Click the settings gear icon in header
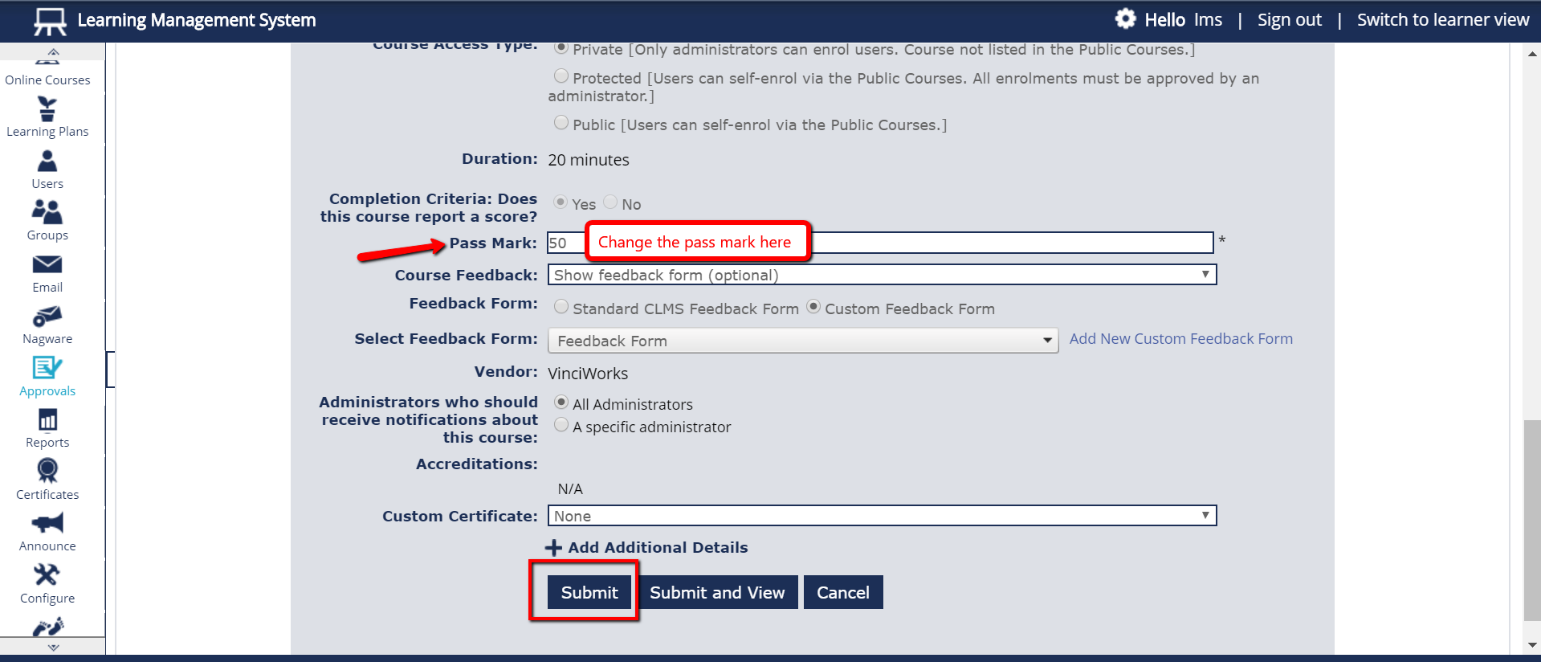The width and height of the screenshot is (1541, 662). [x=1126, y=19]
